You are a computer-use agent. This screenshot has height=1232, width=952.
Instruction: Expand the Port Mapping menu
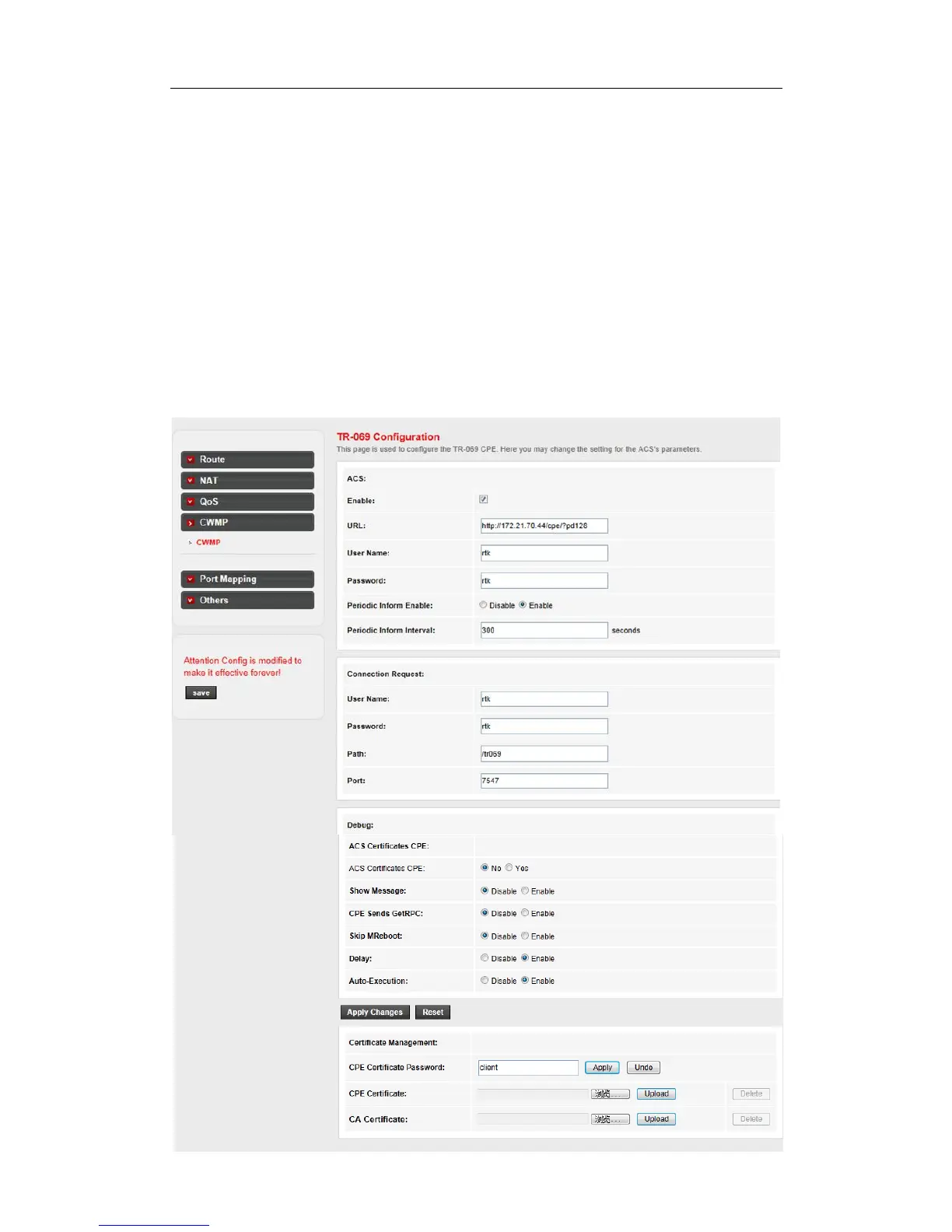pyautogui.click(x=247, y=579)
